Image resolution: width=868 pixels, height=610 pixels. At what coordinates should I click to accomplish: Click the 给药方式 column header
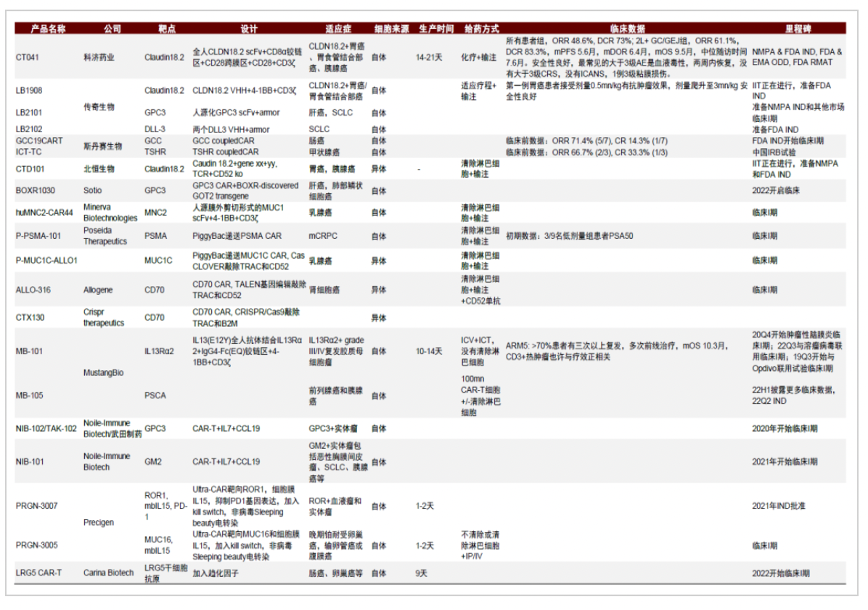coord(481,29)
